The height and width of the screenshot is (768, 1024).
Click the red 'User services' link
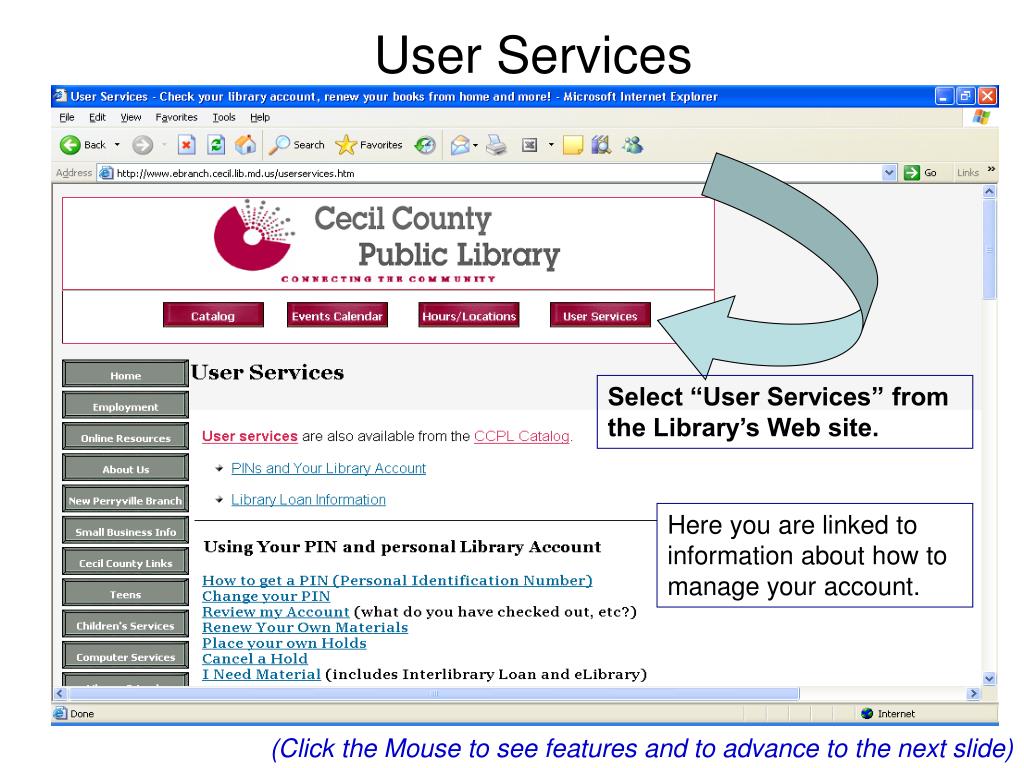(x=249, y=436)
